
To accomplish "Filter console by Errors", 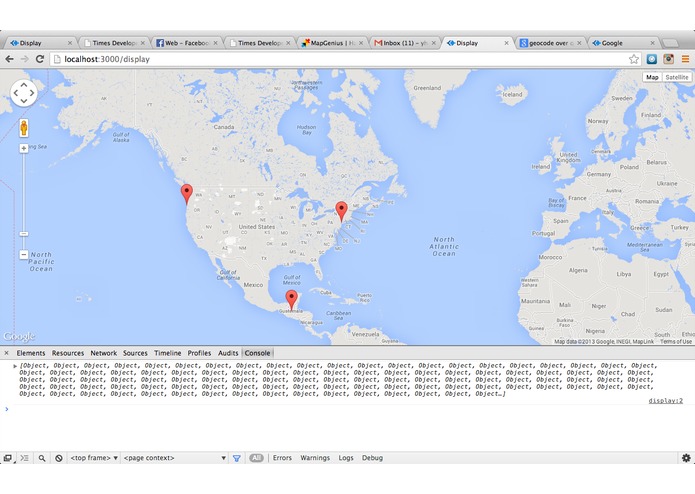I will (282, 458).
